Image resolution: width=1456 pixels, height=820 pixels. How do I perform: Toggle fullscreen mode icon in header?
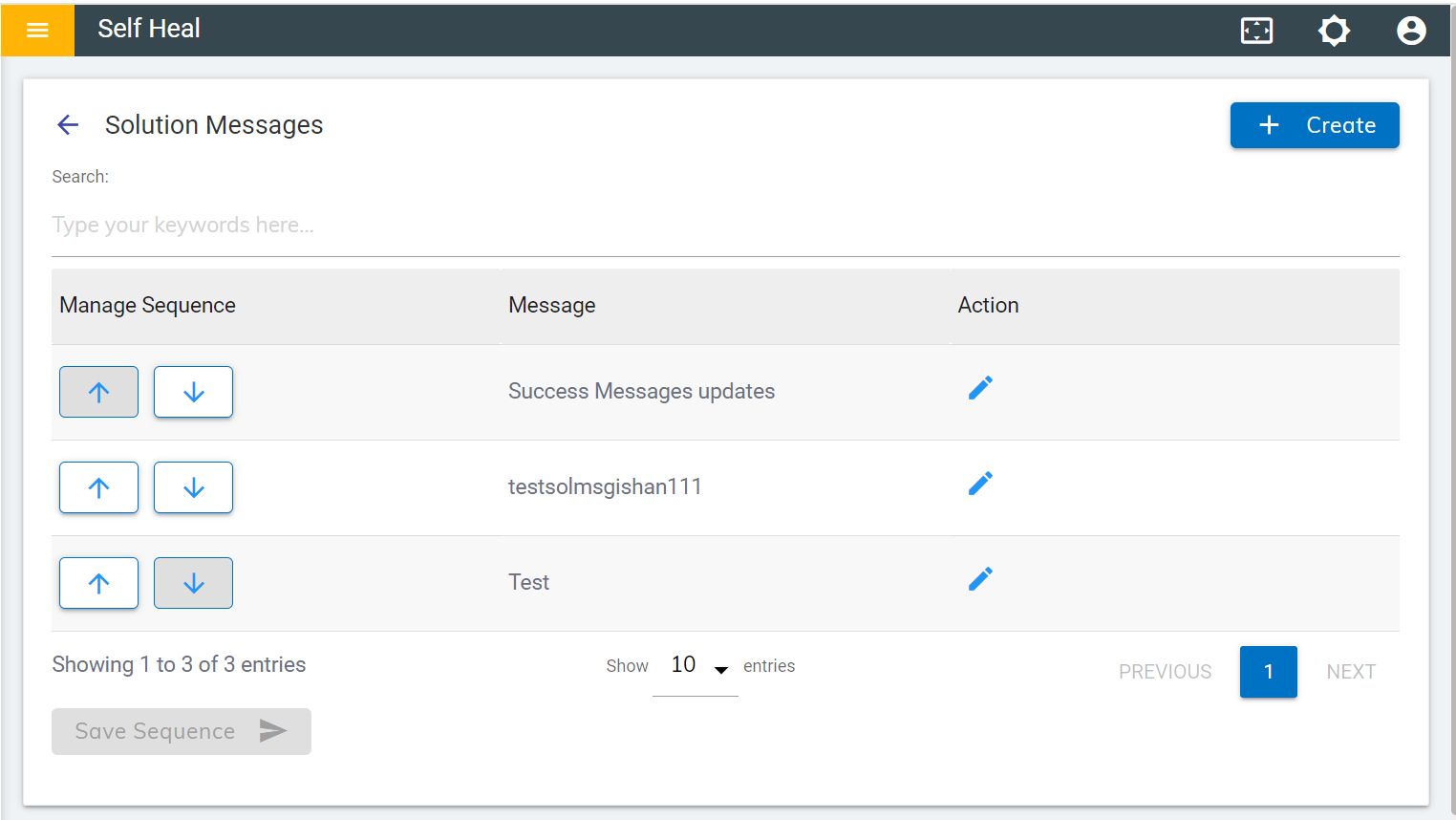[x=1256, y=31]
